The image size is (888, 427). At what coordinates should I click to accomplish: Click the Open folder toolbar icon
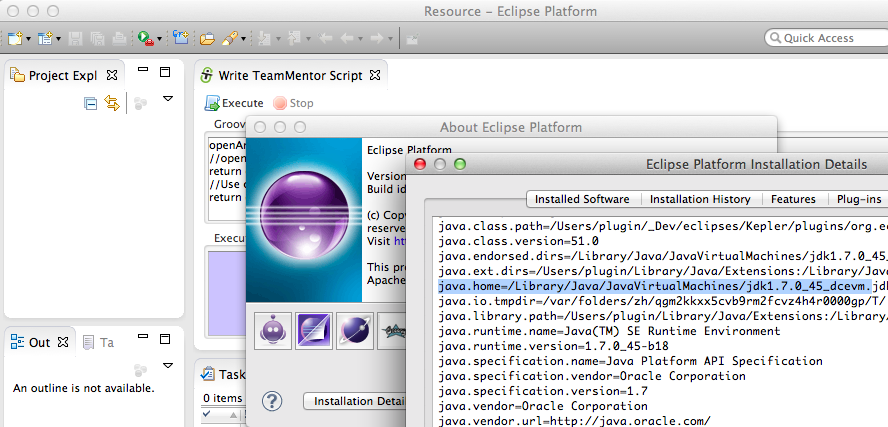(207, 39)
